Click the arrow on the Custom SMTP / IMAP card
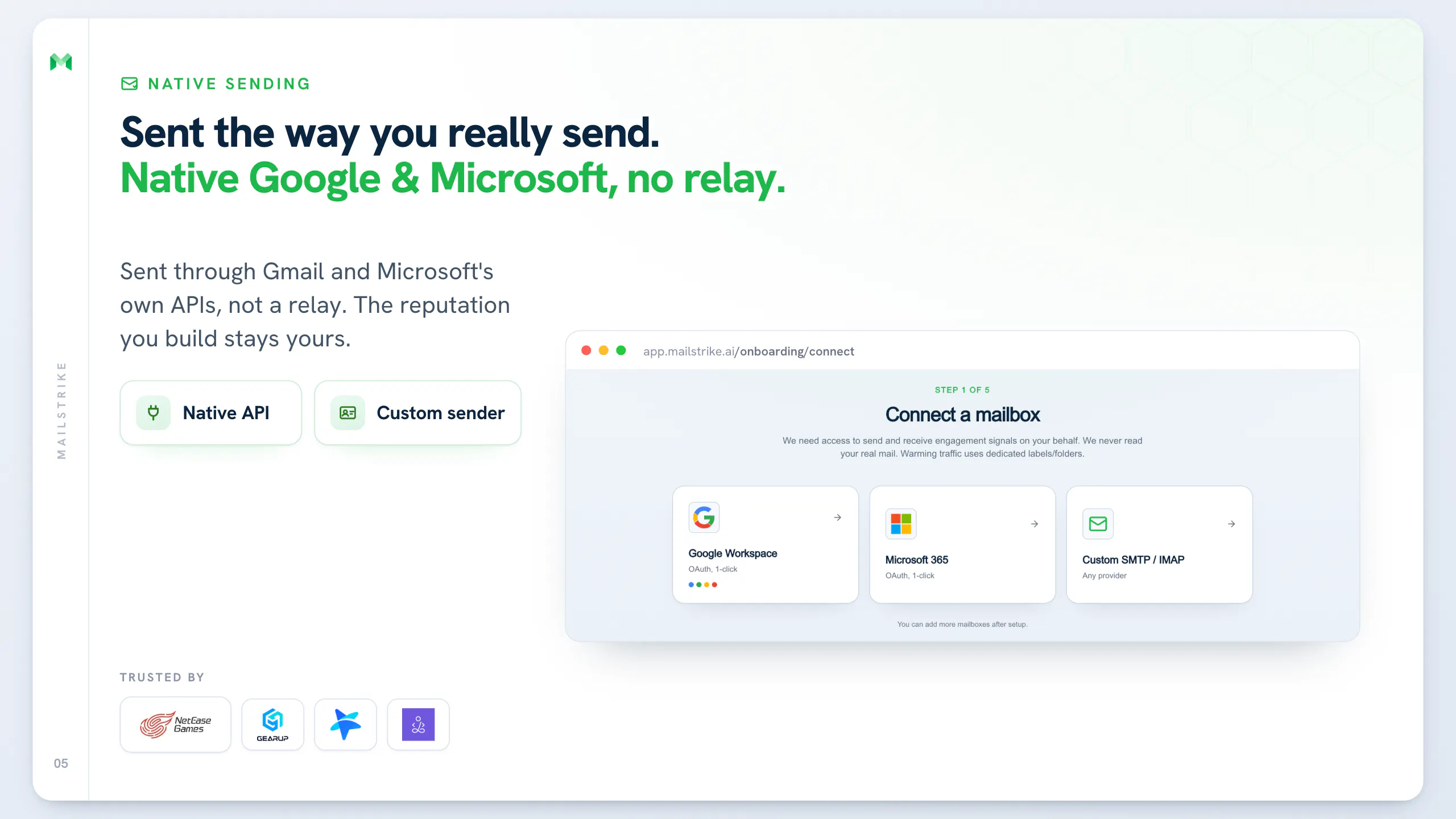The height and width of the screenshot is (819, 1456). (1231, 524)
